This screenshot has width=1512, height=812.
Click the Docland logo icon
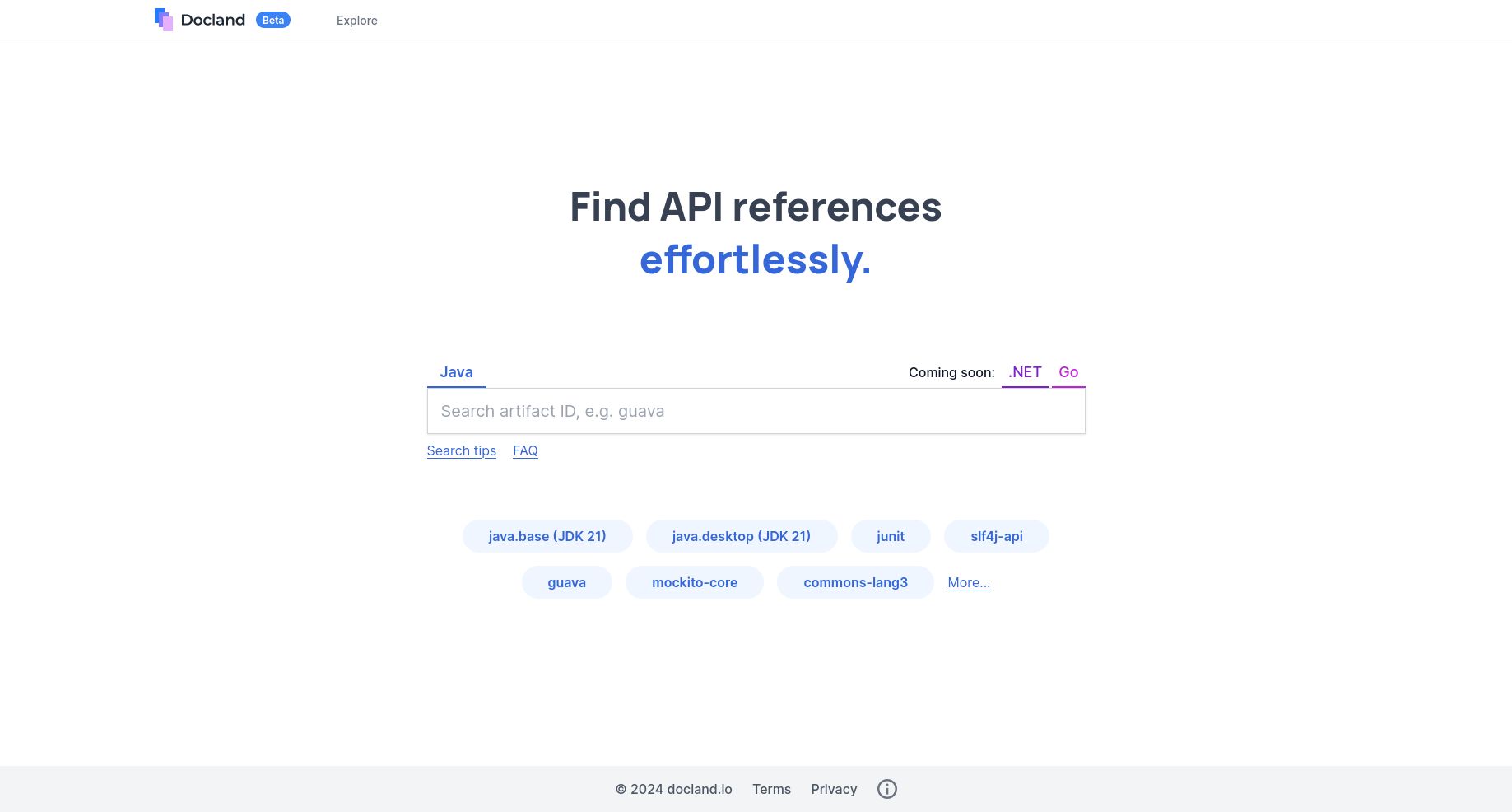coord(164,20)
